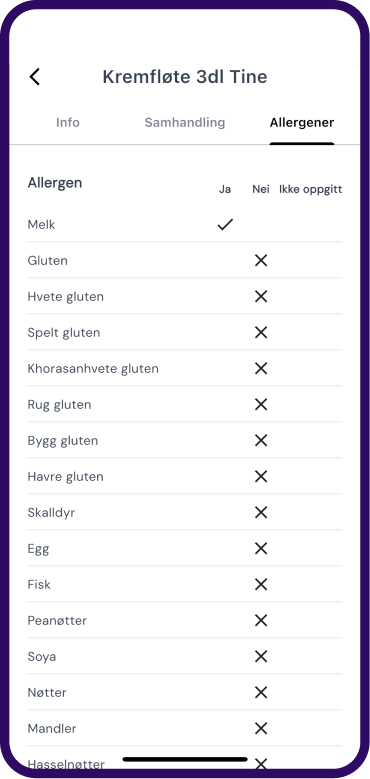Select the Allergener tab
Screen dimensions: 370x779
tap(302, 123)
